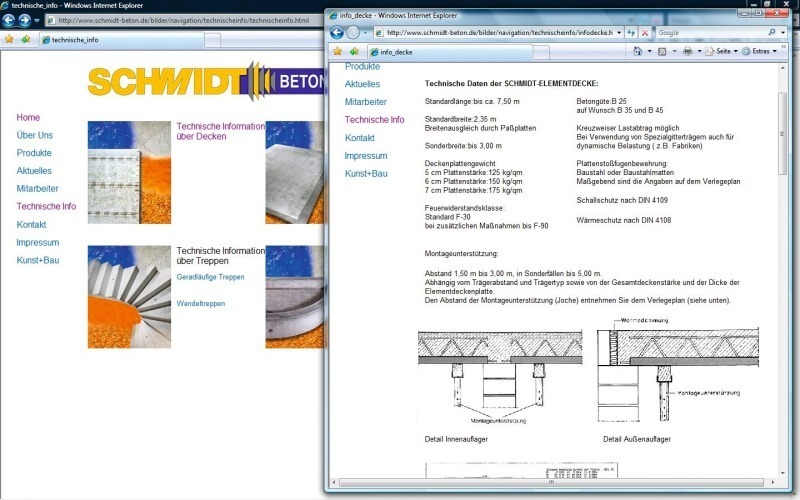Open Extras menu in info_decke toolbar
Viewport: 800px width, 500px height.
760,51
